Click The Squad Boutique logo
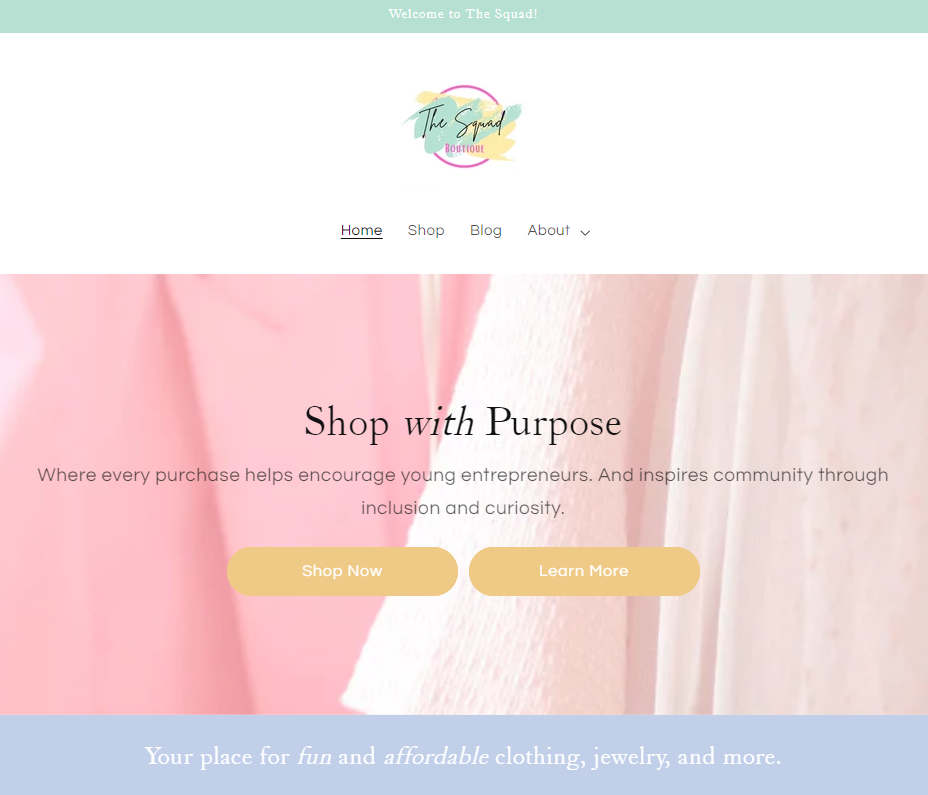Viewport: 928px width, 795px height. point(463,127)
